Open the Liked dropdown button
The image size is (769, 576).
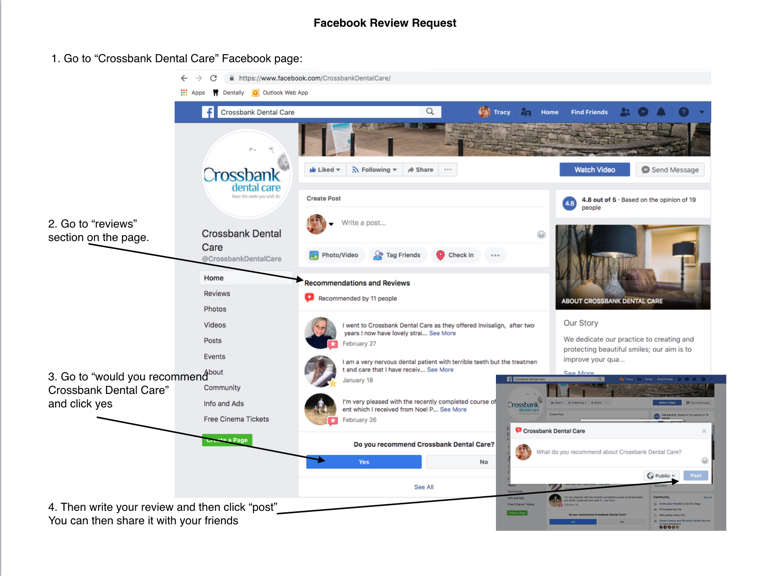(325, 170)
